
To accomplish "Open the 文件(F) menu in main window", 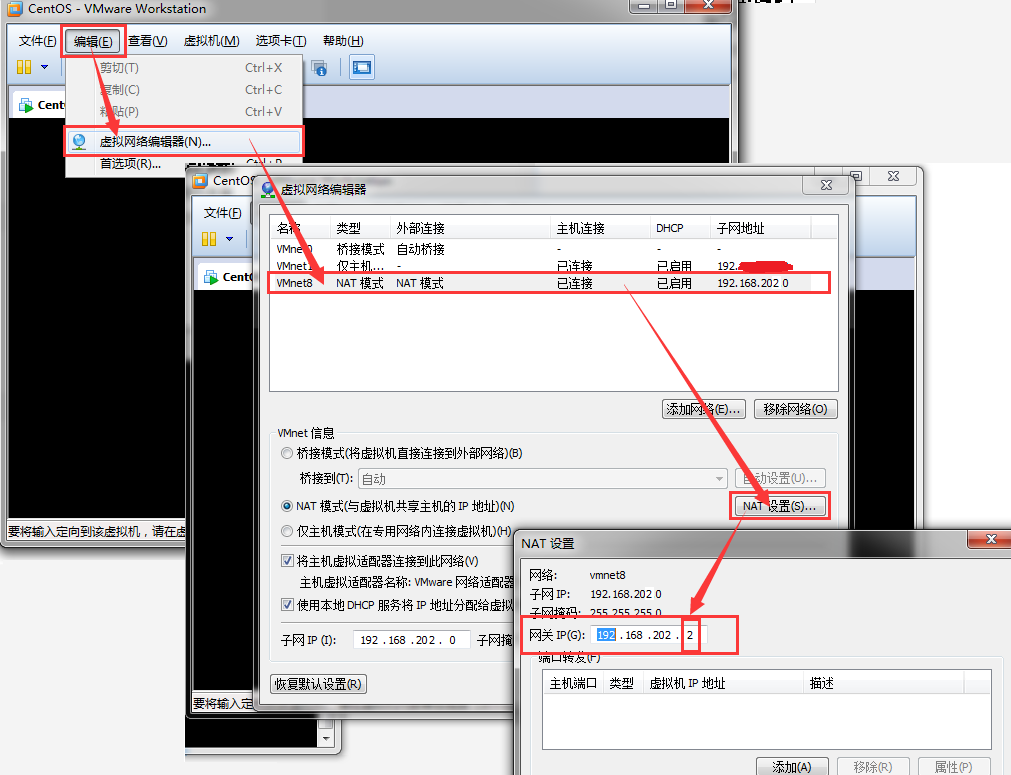I will pos(37,41).
